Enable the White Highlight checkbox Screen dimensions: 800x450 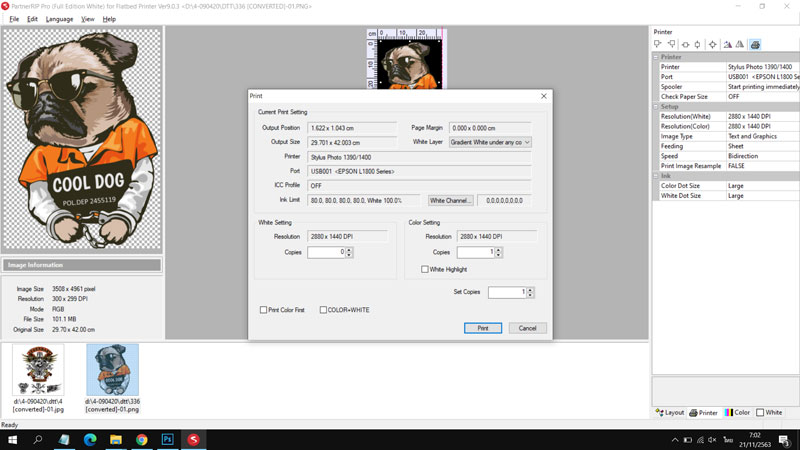424,269
